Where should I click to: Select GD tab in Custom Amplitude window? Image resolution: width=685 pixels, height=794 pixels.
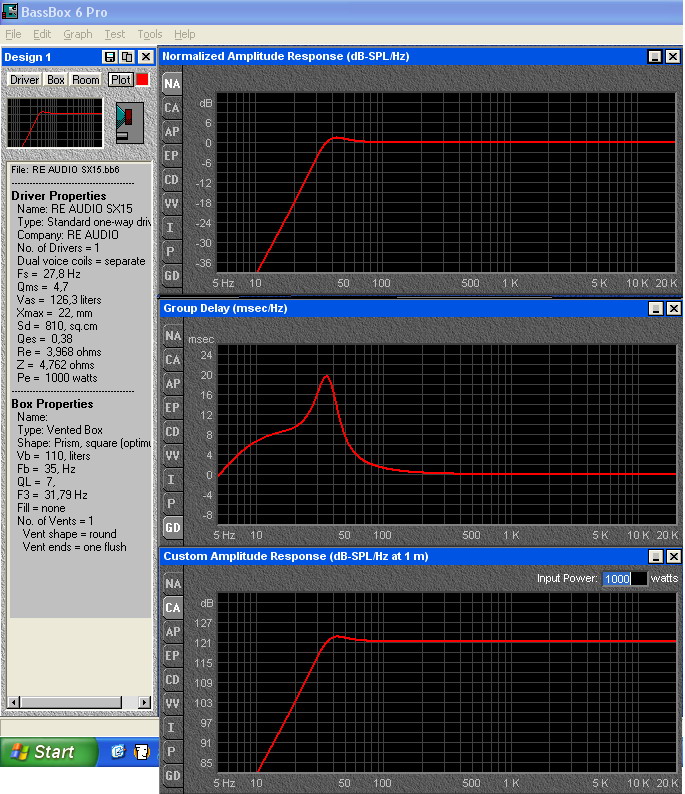point(173,775)
